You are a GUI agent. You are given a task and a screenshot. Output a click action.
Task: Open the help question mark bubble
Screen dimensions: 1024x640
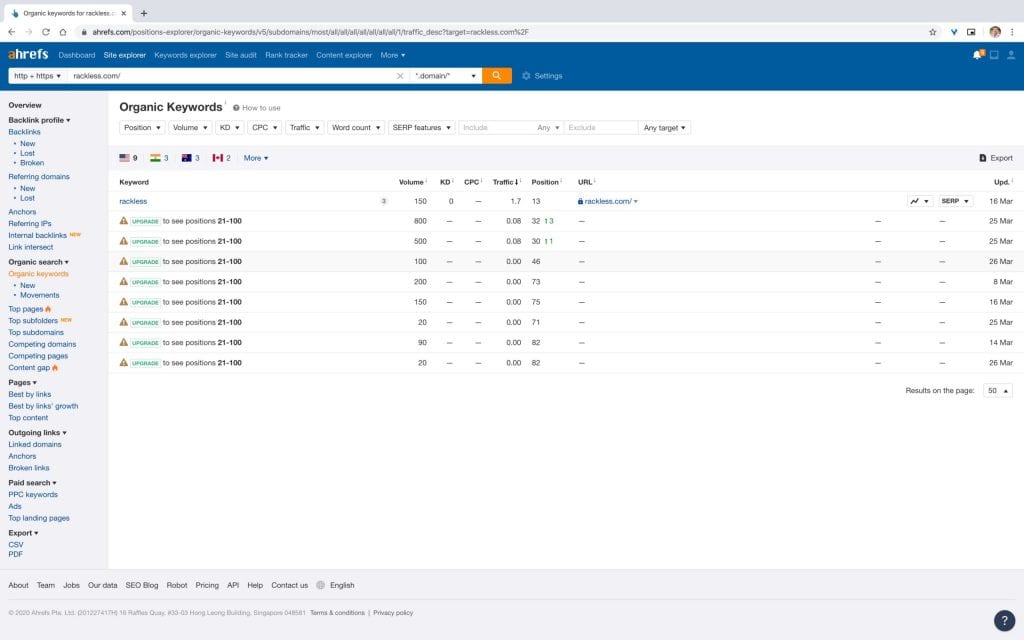pyautogui.click(x=1004, y=620)
